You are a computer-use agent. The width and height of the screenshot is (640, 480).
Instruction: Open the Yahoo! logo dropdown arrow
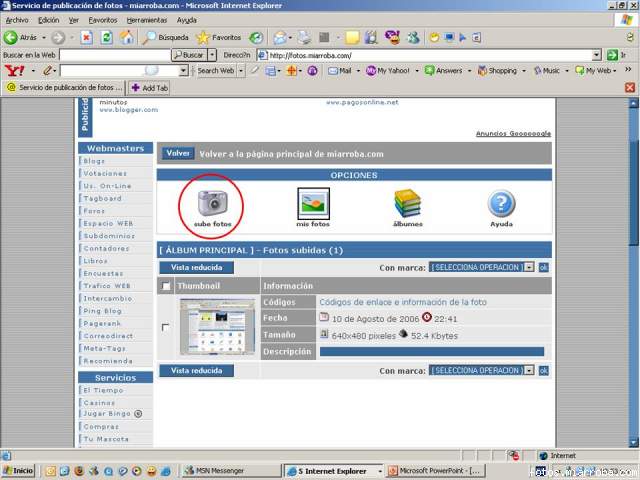click(x=33, y=71)
